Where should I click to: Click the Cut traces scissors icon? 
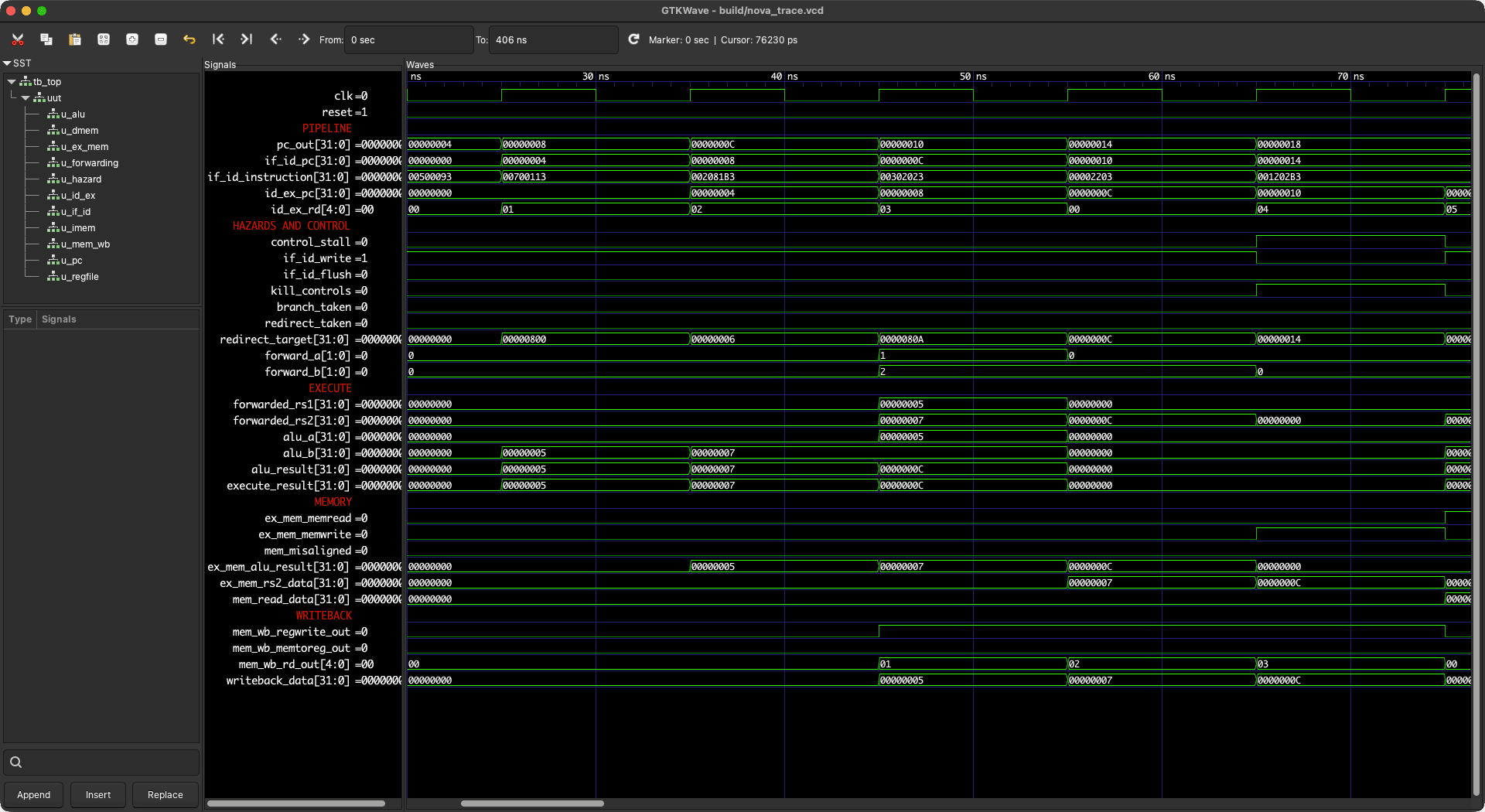(18, 39)
